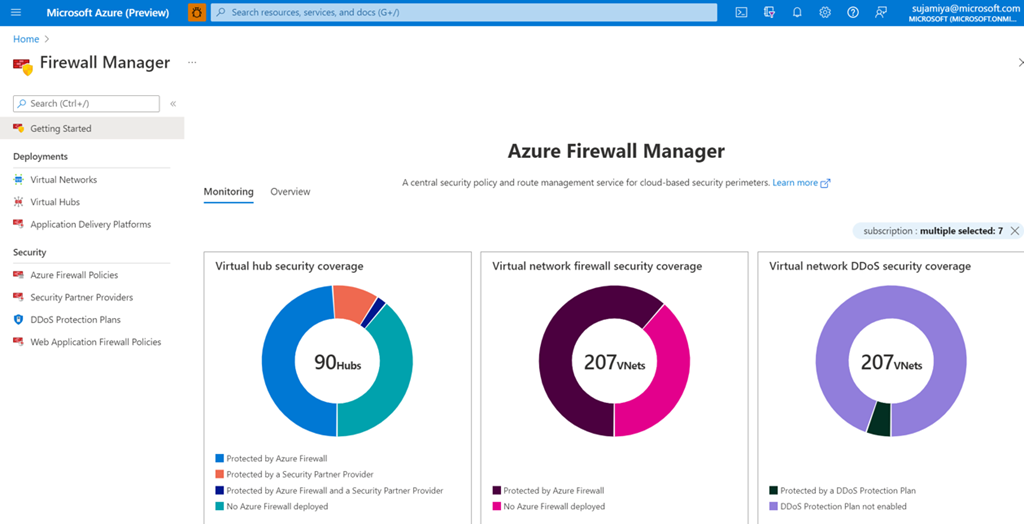Image resolution: width=1024 pixels, height=524 pixels.
Task: Open Cloud Shell from the top bar
Action: tap(741, 12)
